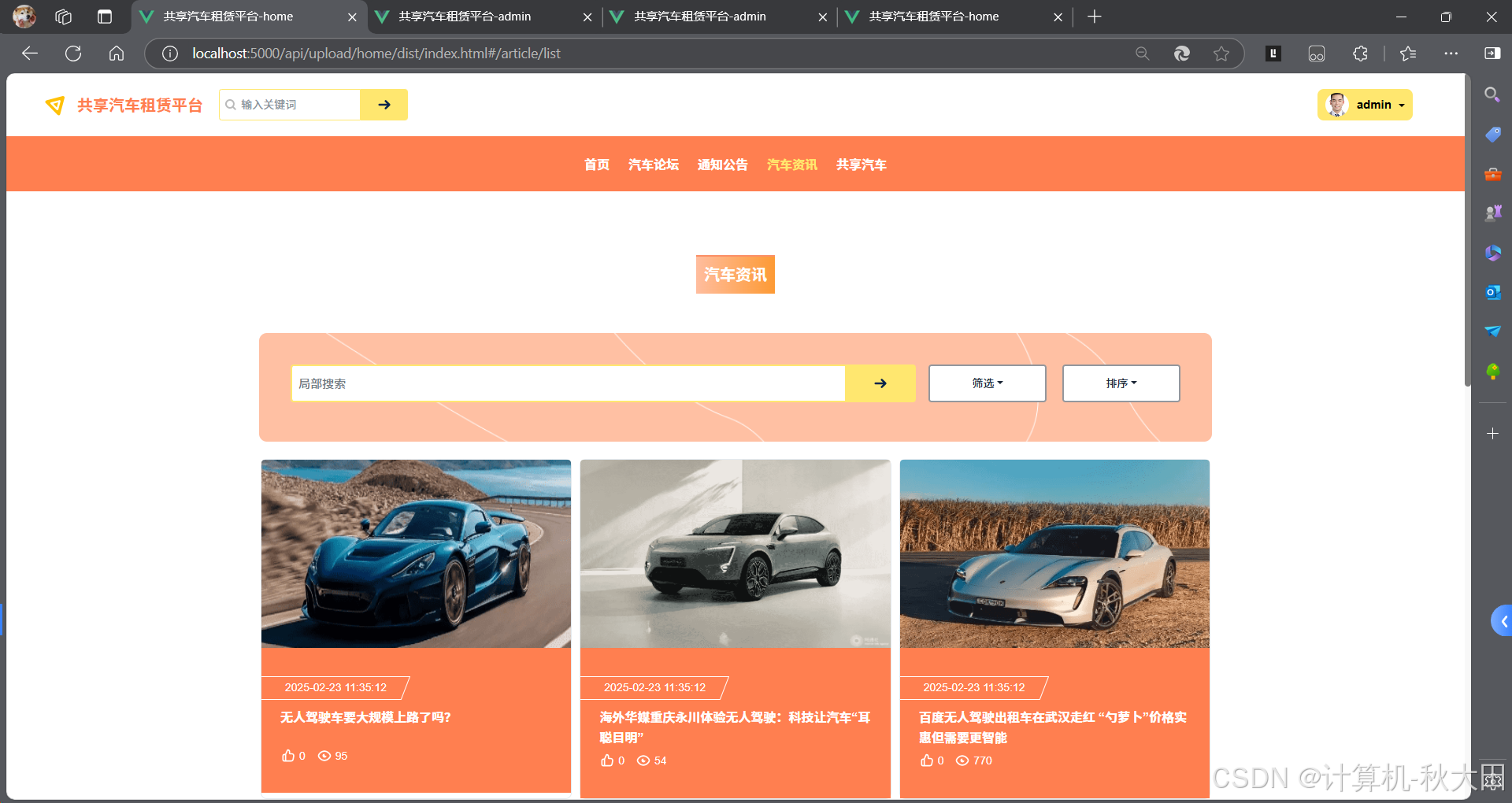Go to browser home page
The image size is (1512, 803).
point(117,54)
